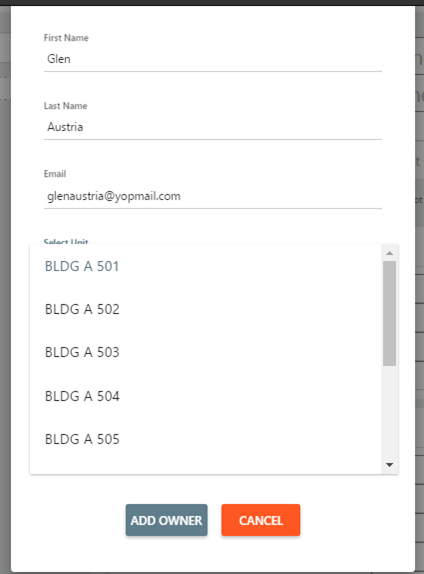424x574 pixels.
Task: Click empty dialog area below the buttons
Action: point(213,555)
